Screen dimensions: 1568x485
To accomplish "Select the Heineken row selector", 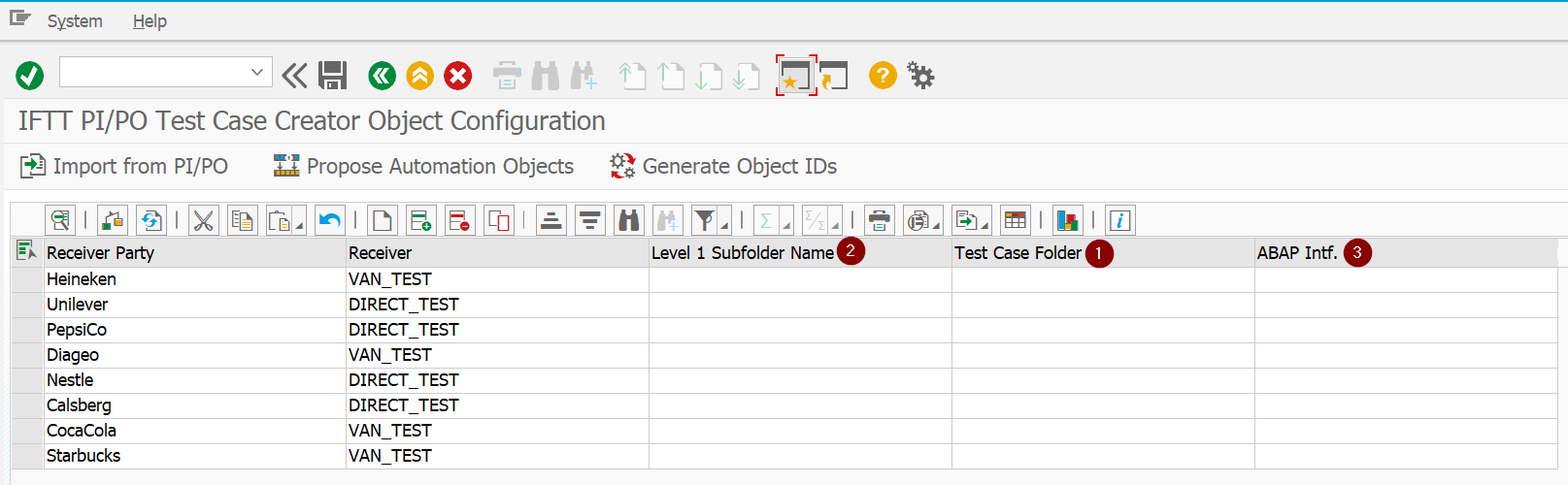I will [27, 279].
